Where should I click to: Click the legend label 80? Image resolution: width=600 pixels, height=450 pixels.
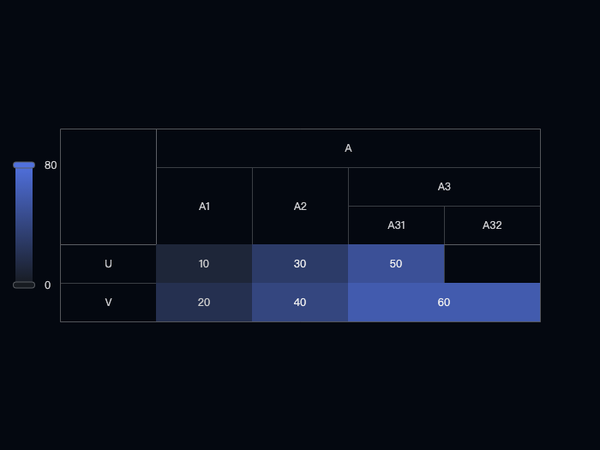(x=51, y=165)
